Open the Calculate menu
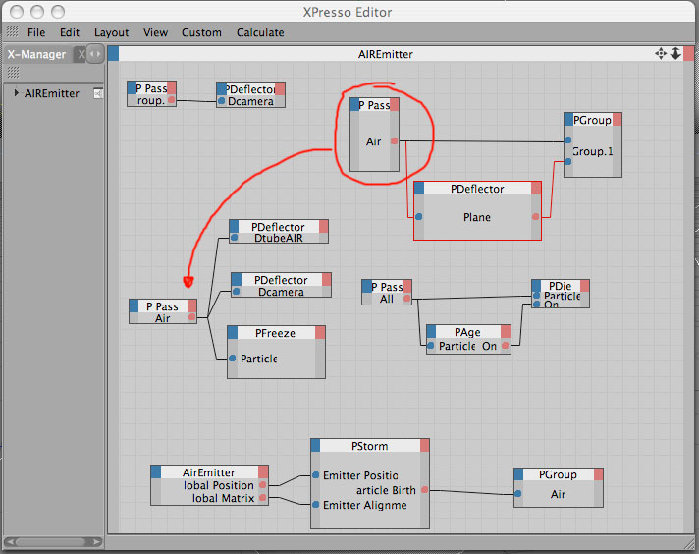699x554 pixels. [260, 33]
